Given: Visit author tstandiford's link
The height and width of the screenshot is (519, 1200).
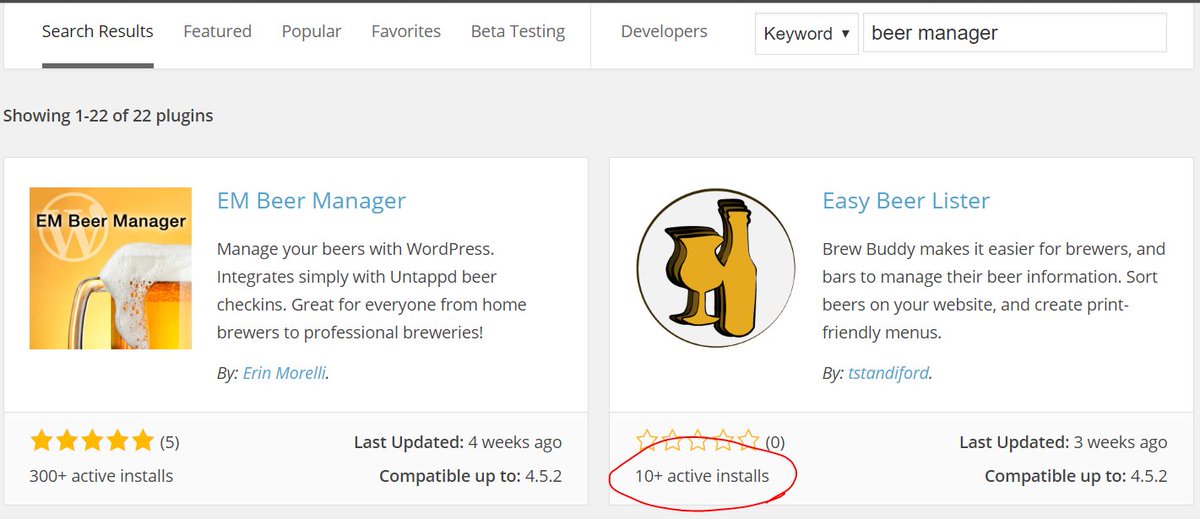Looking at the screenshot, I should tap(889, 373).
